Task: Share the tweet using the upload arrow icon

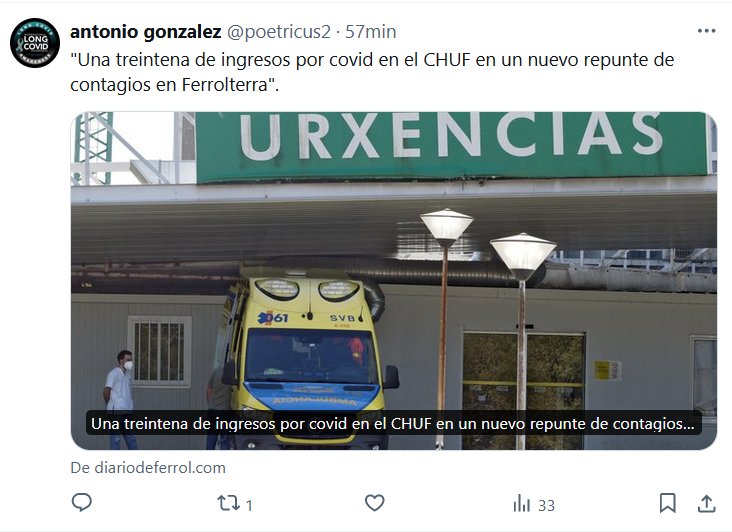Action: (x=706, y=503)
